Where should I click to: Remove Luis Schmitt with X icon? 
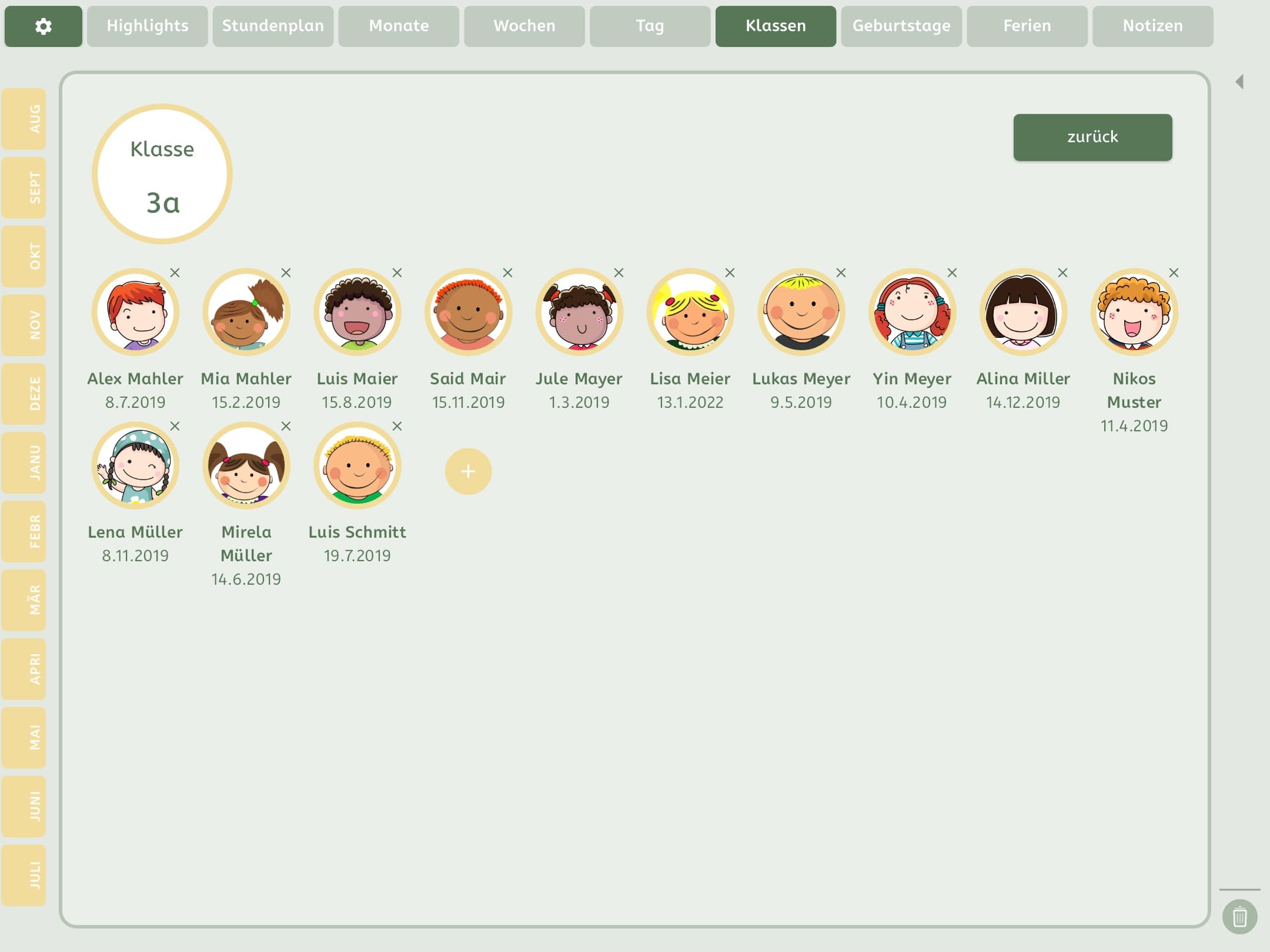click(397, 426)
